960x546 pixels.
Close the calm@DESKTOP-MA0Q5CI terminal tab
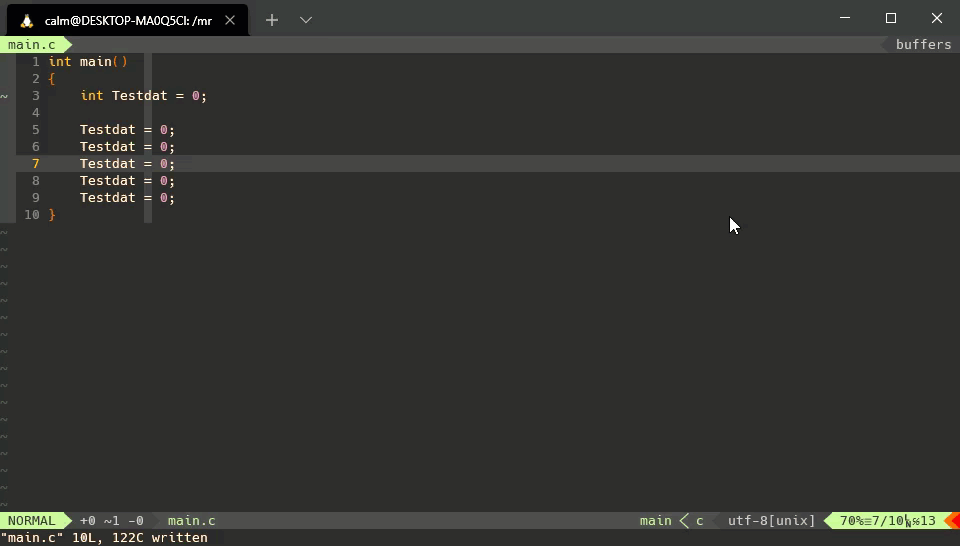230,20
